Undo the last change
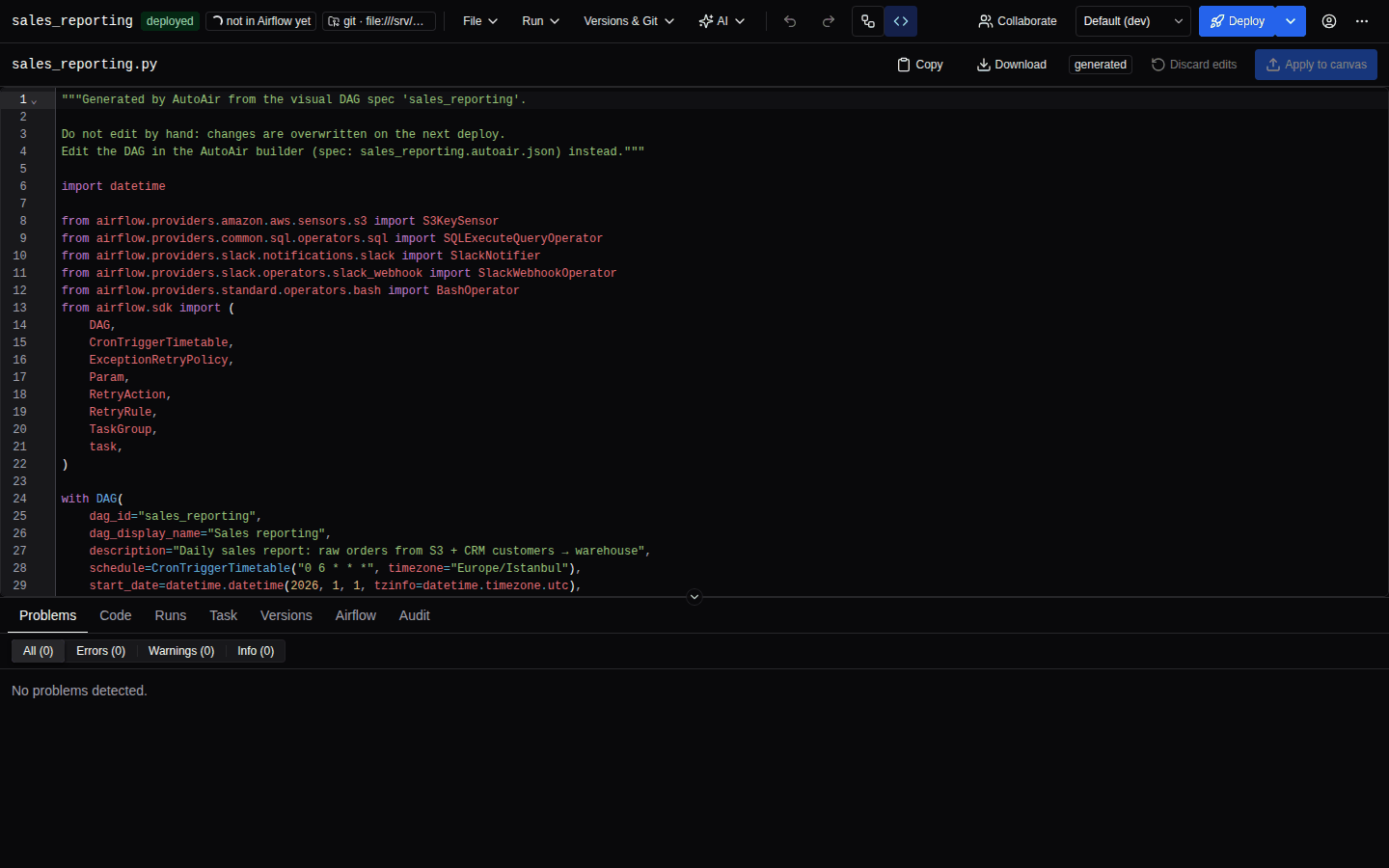This screenshot has height=868, width=1389. pyautogui.click(x=790, y=21)
